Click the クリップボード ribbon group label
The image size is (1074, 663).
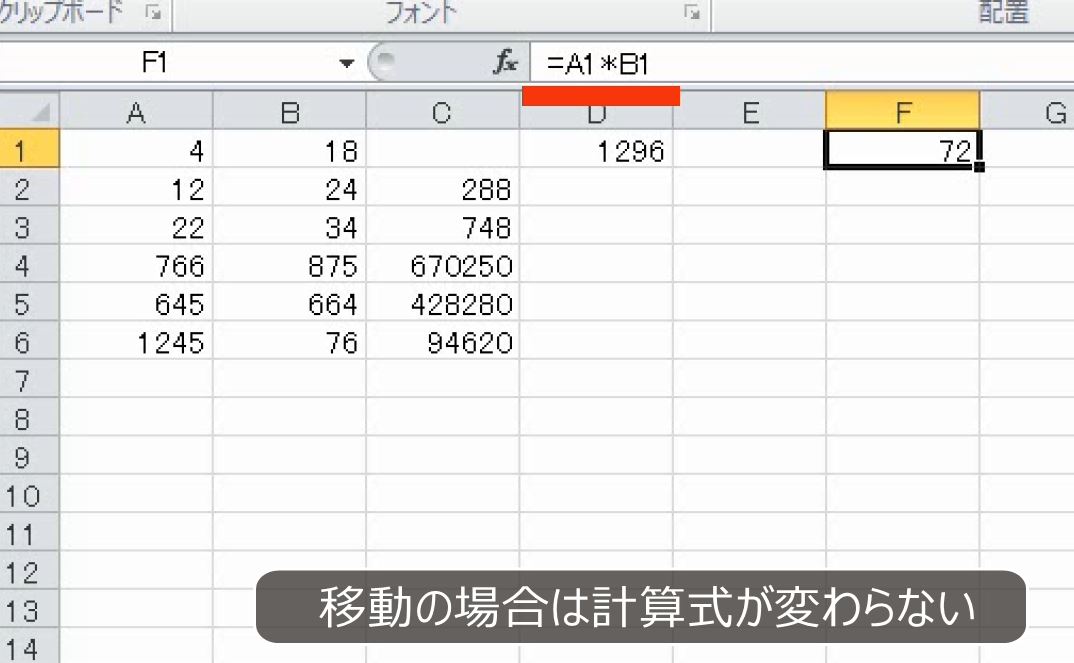tap(60, 13)
